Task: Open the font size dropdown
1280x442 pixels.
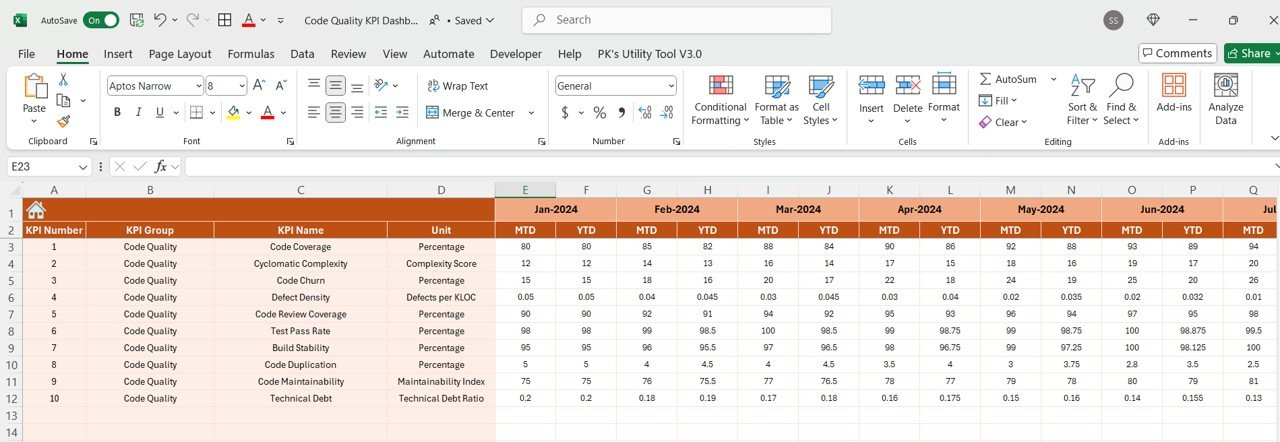Action: coord(240,86)
